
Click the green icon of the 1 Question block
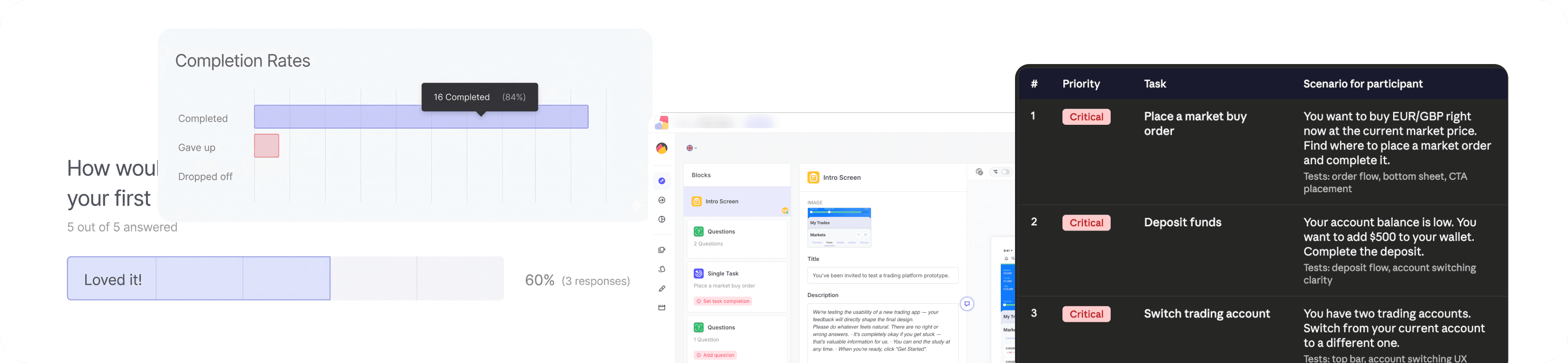699,328
